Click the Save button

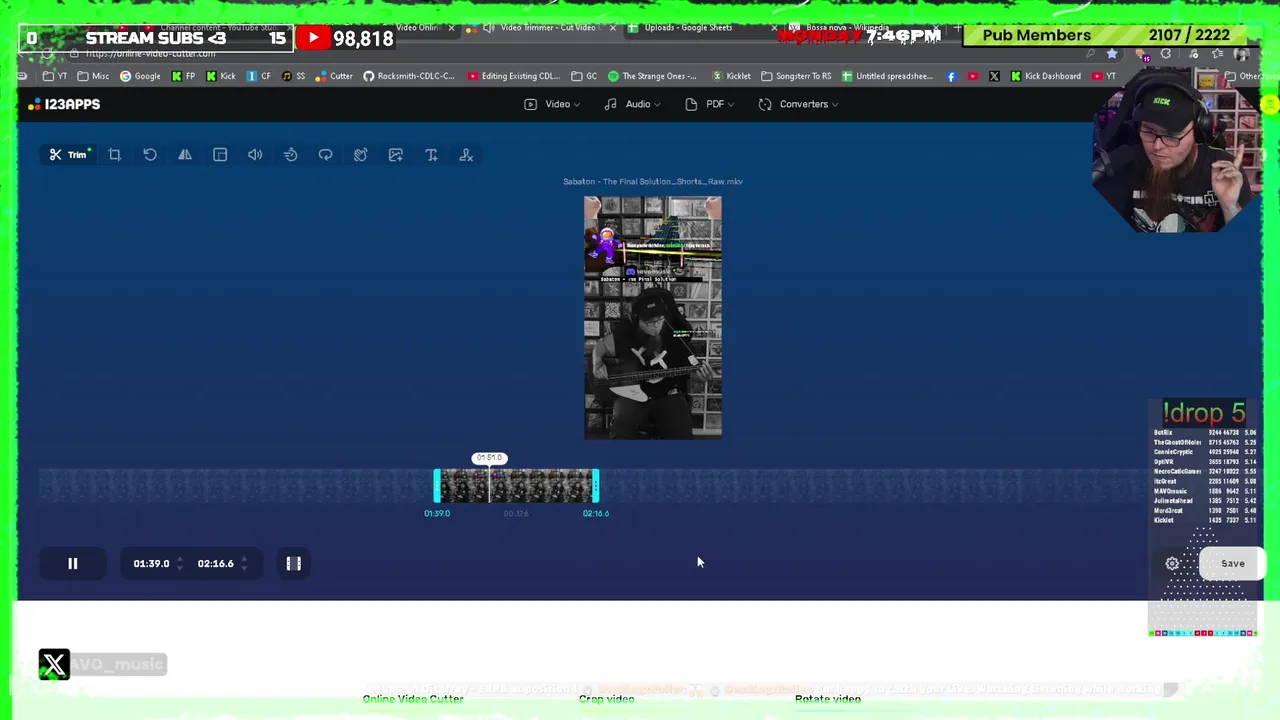(1232, 564)
